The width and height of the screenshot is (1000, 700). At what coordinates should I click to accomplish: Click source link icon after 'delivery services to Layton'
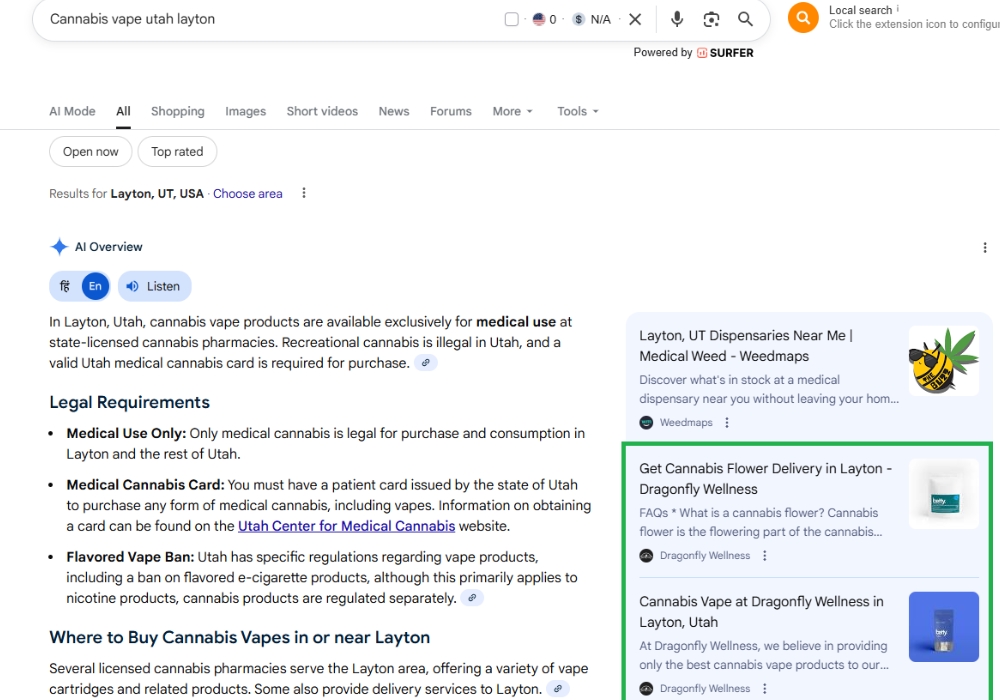(x=557, y=689)
